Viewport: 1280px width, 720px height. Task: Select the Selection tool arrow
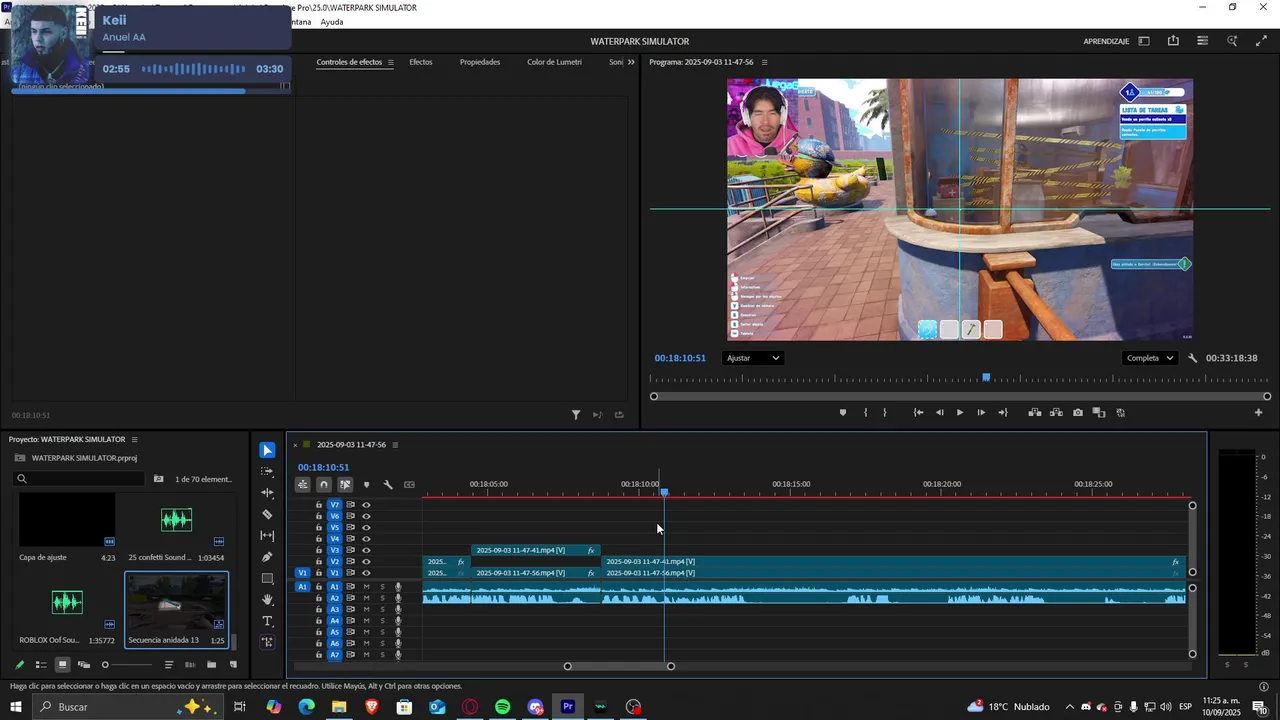pyautogui.click(x=267, y=450)
